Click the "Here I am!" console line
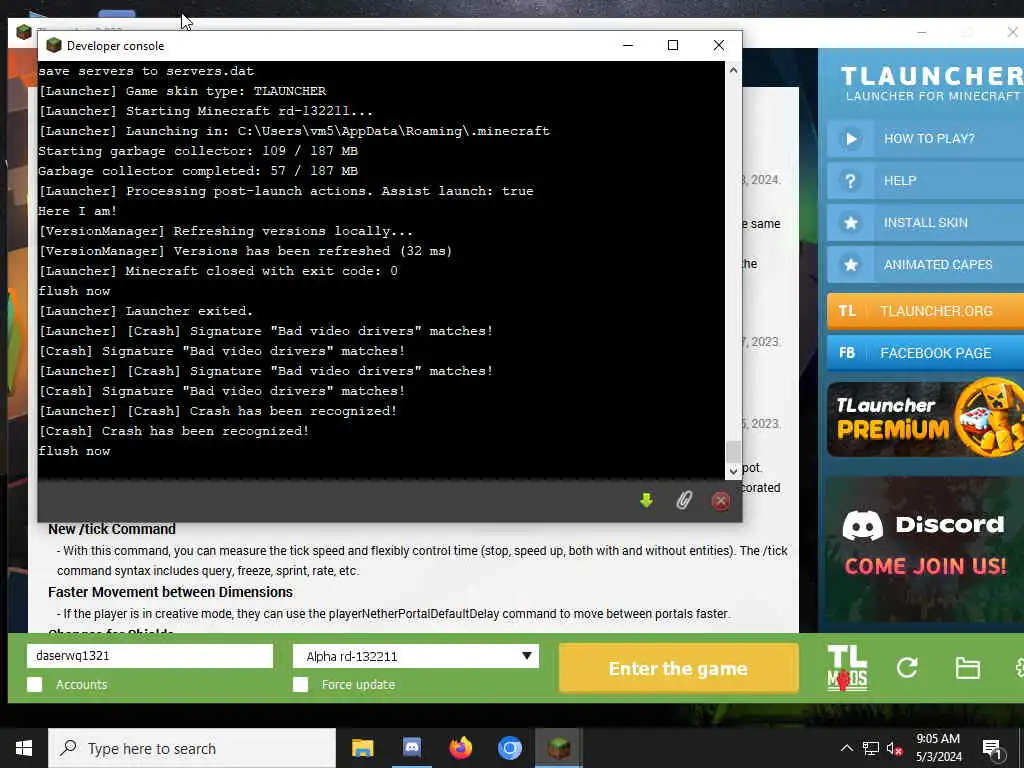This screenshot has width=1024, height=768. 78,211
